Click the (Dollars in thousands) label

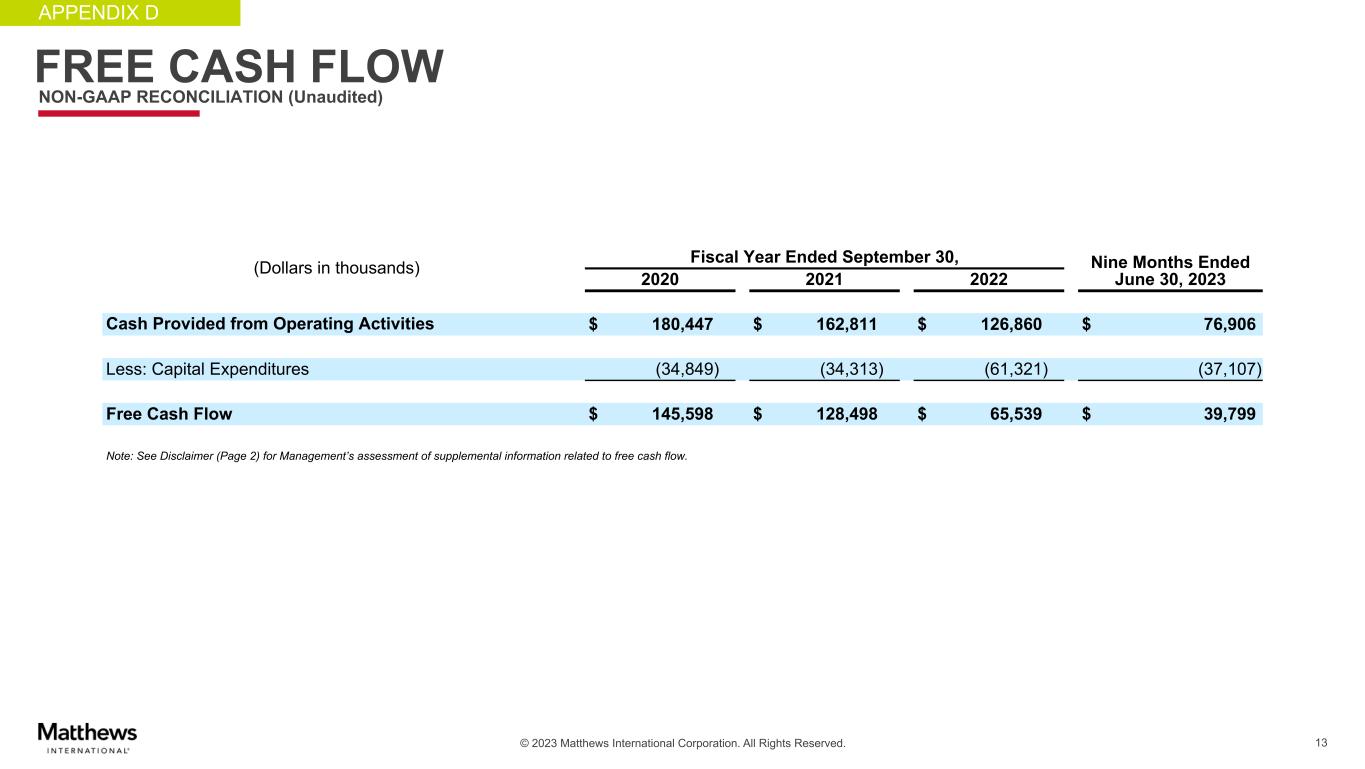336,267
